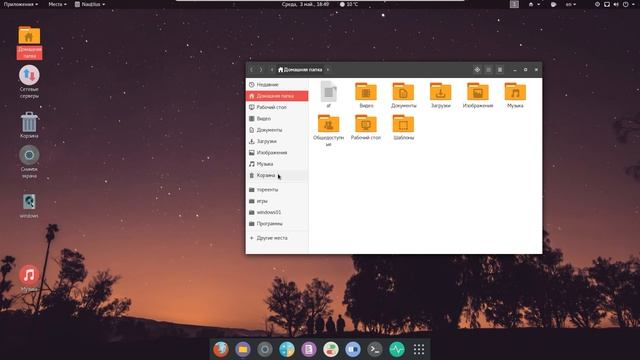
Task: Open the торренты sidebar bookmark
Action: point(277,190)
